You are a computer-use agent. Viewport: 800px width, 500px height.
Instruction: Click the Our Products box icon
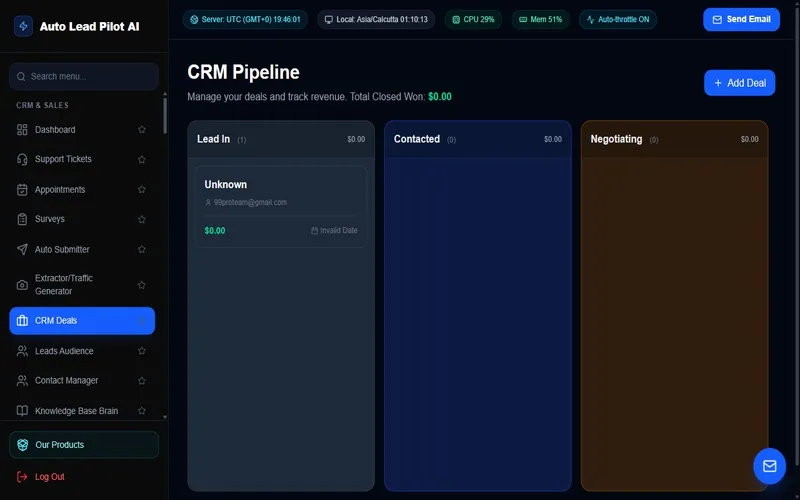tap(22, 445)
